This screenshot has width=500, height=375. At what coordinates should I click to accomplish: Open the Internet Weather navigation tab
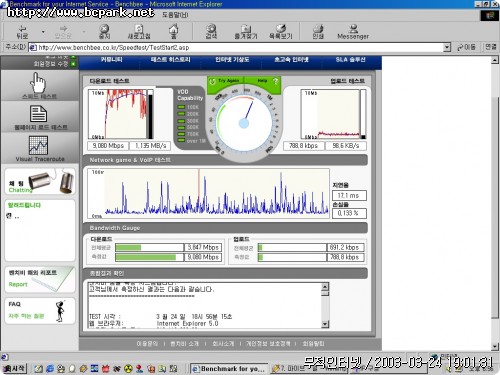coord(232,60)
